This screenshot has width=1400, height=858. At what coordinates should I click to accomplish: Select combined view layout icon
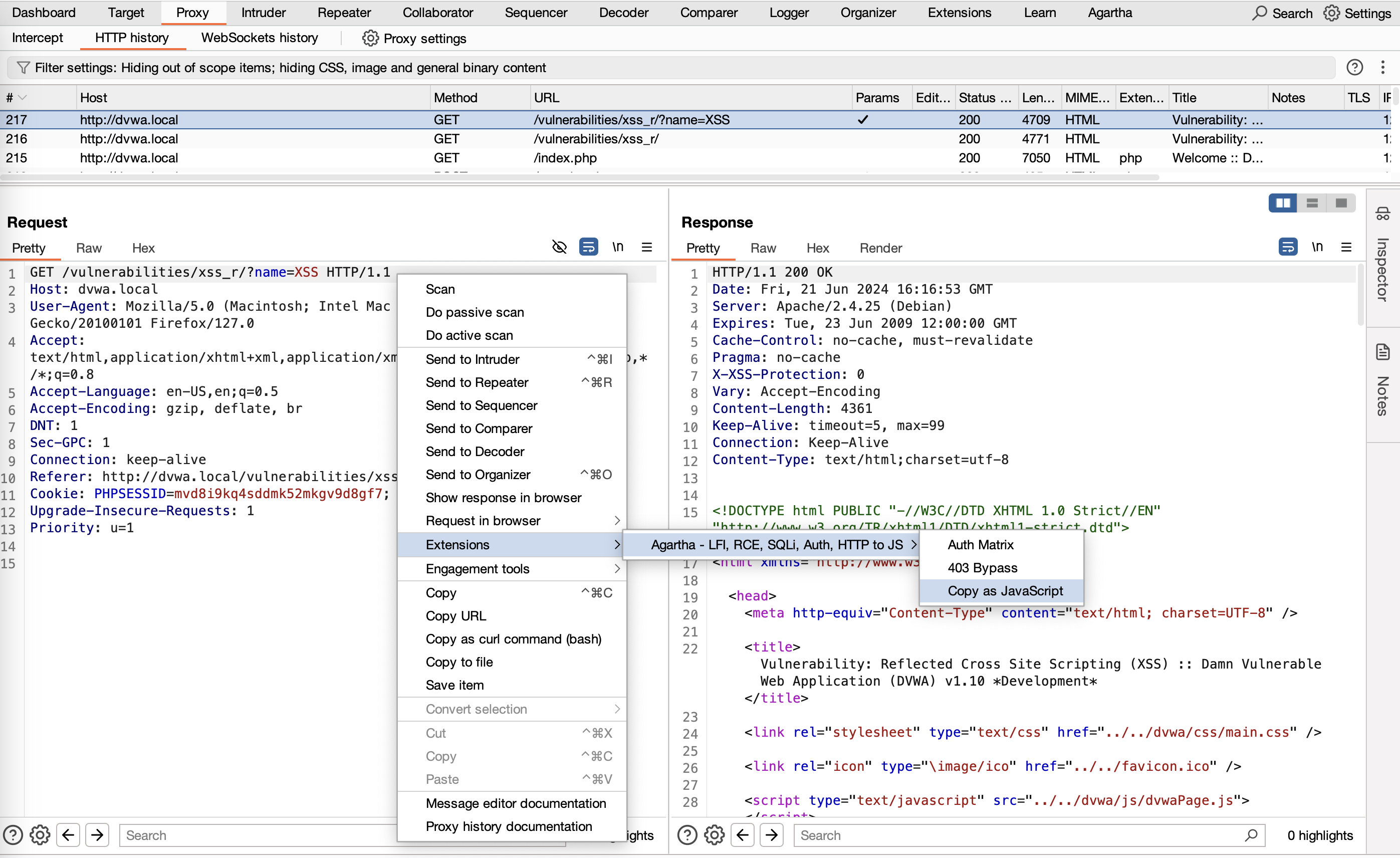1341,203
